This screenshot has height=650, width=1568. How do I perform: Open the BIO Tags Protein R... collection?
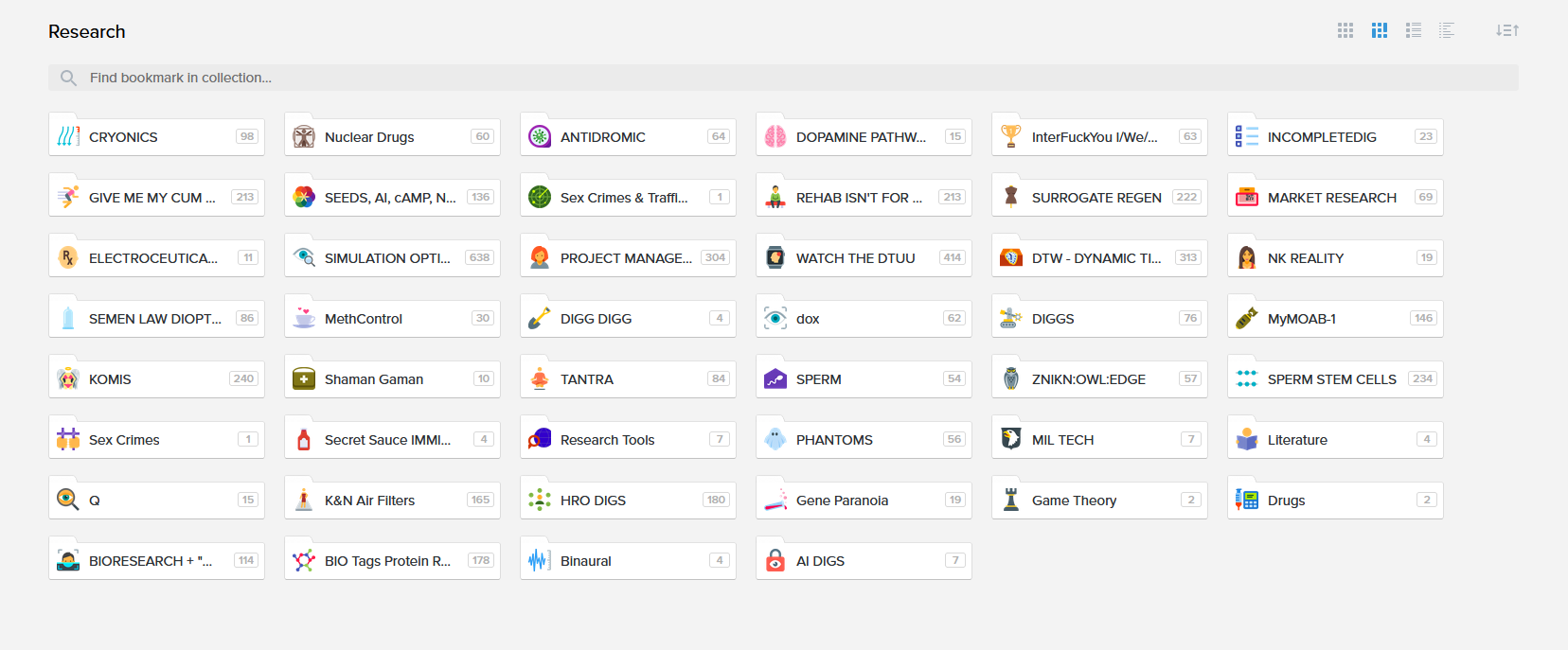click(392, 561)
